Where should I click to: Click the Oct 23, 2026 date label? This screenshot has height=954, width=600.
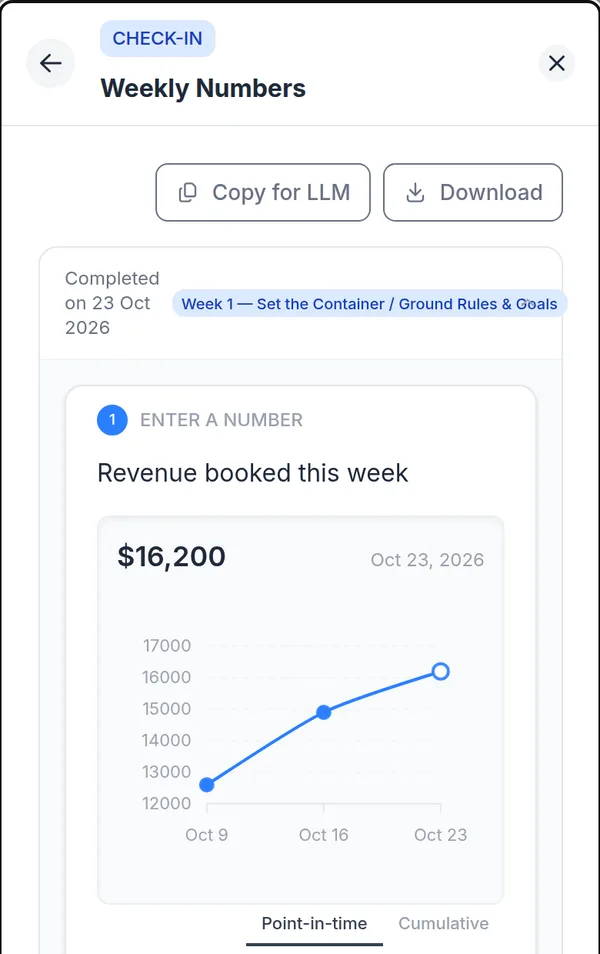427,560
